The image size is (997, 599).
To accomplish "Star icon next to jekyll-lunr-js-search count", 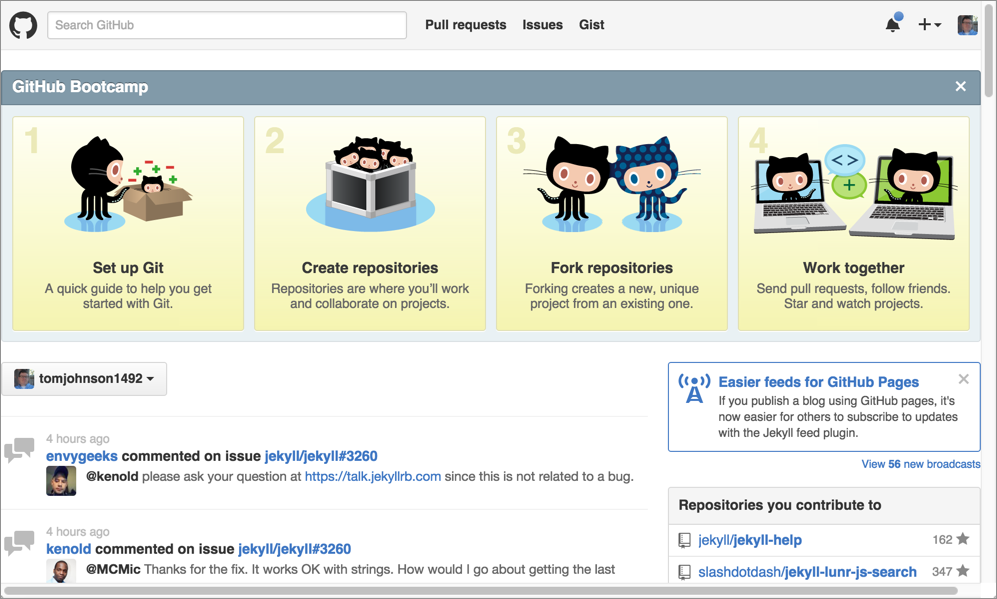I will [x=963, y=571].
